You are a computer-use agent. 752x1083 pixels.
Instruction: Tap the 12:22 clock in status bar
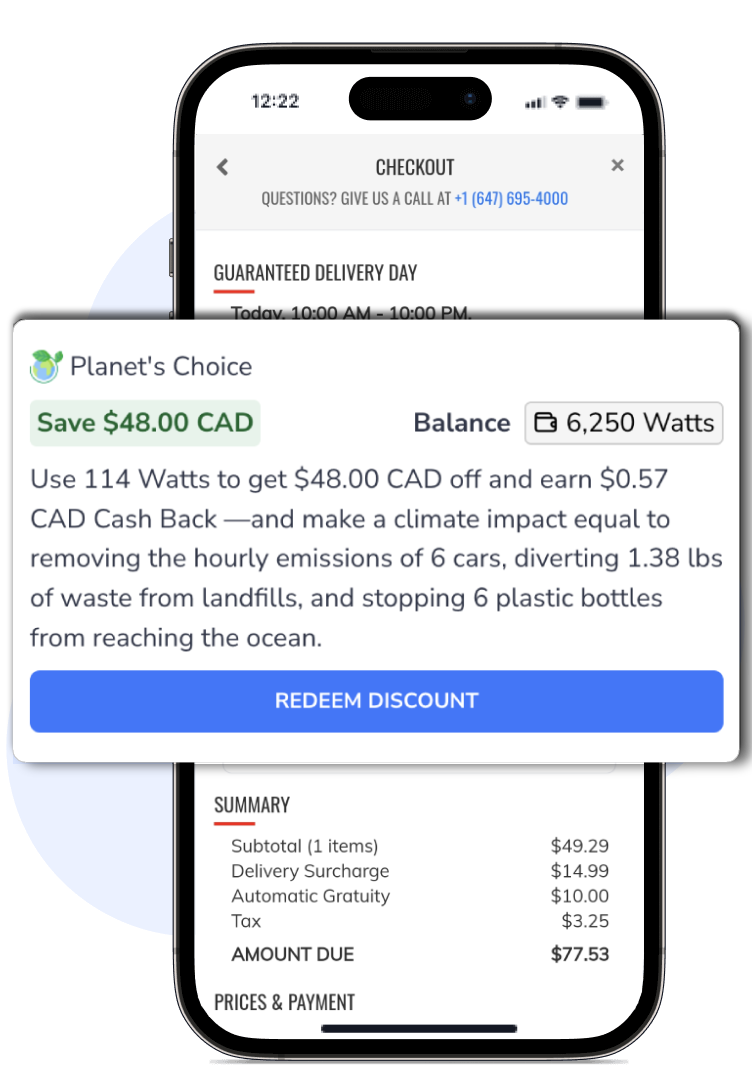pyautogui.click(x=275, y=102)
